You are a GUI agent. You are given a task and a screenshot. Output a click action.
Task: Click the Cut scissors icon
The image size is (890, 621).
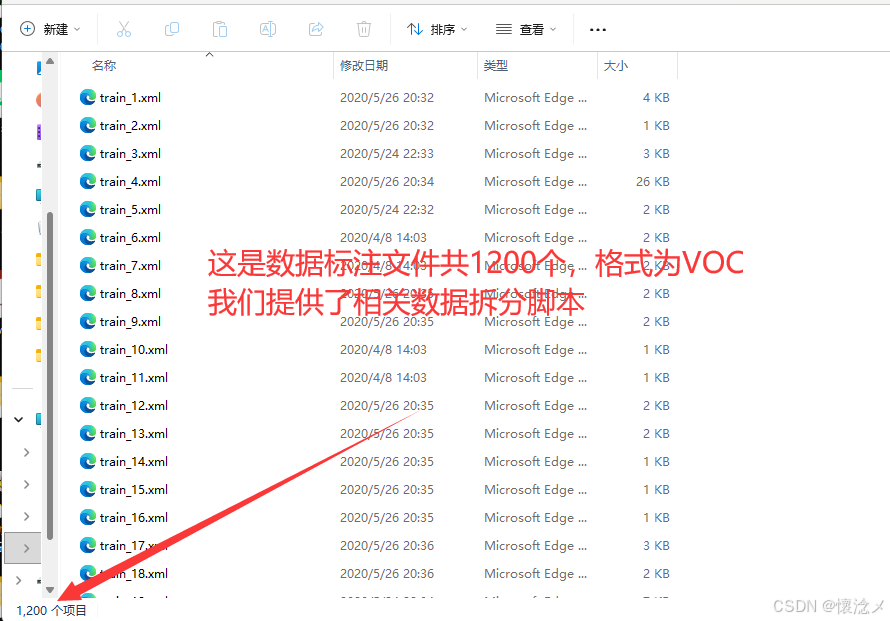click(124, 29)
